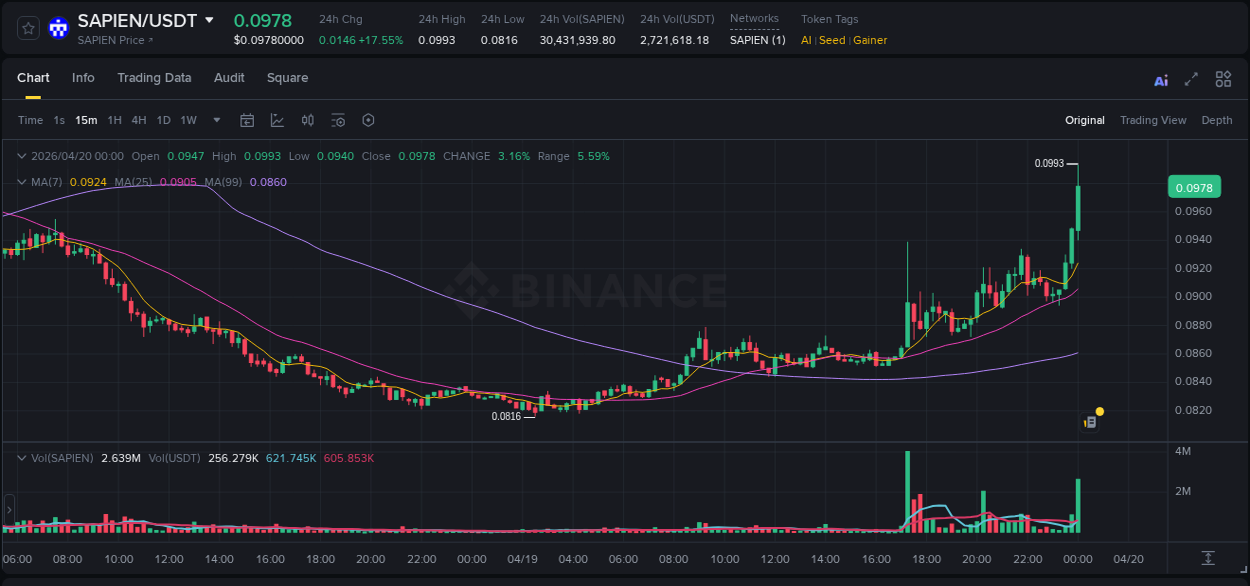1250x586 pixels.
Task: Open the AI analysis tool
Action: tap(1161, 80)
